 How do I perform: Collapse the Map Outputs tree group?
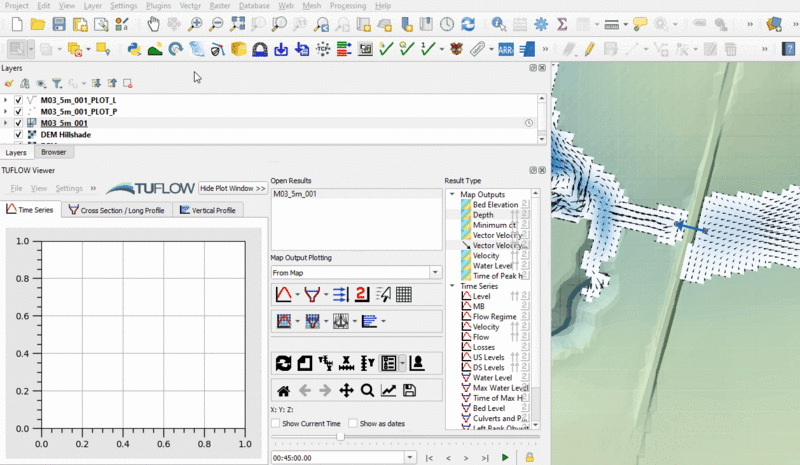(451, 194)
